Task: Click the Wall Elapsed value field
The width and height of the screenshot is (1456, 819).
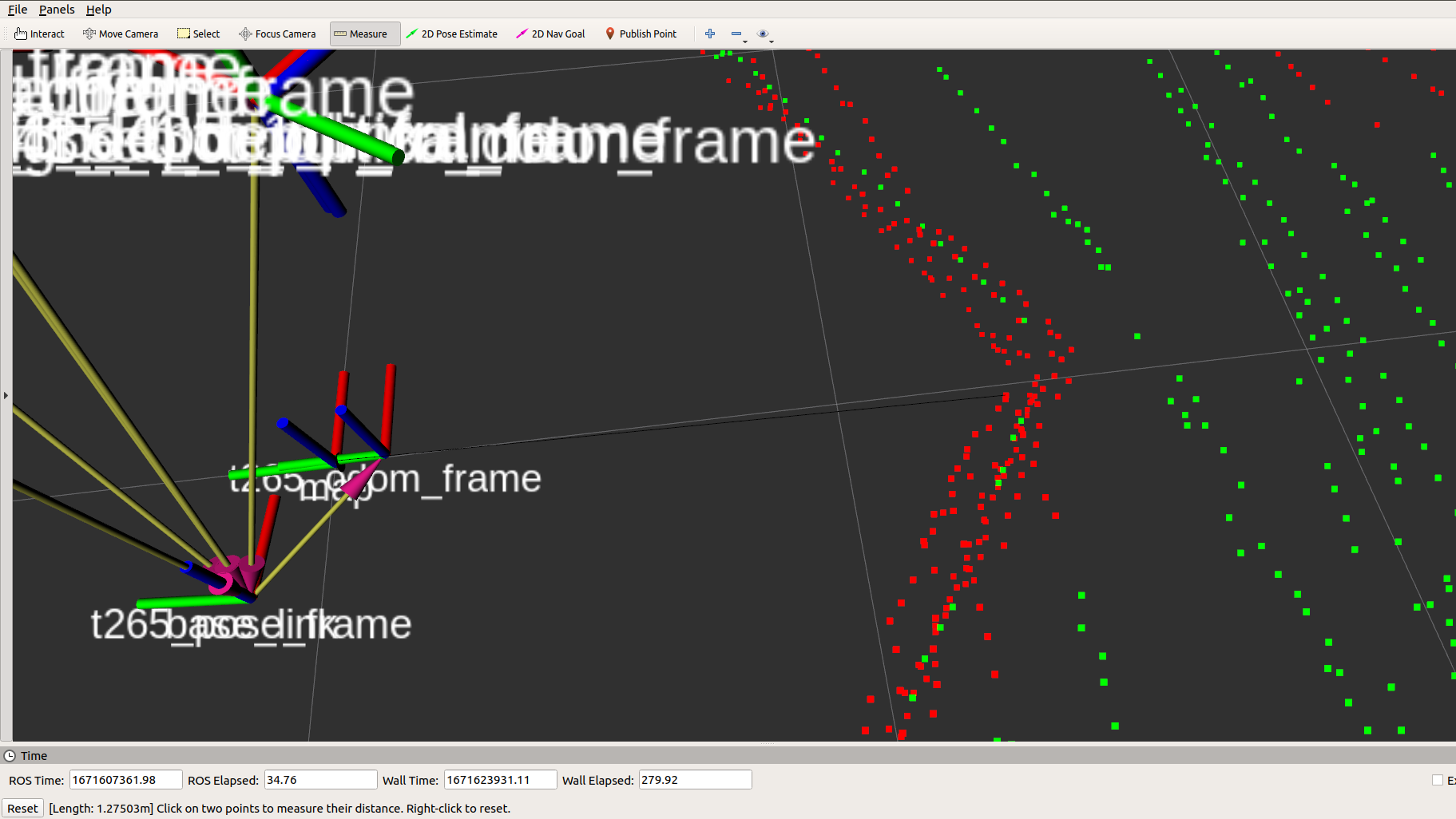Action: click(x=694, y=780)
